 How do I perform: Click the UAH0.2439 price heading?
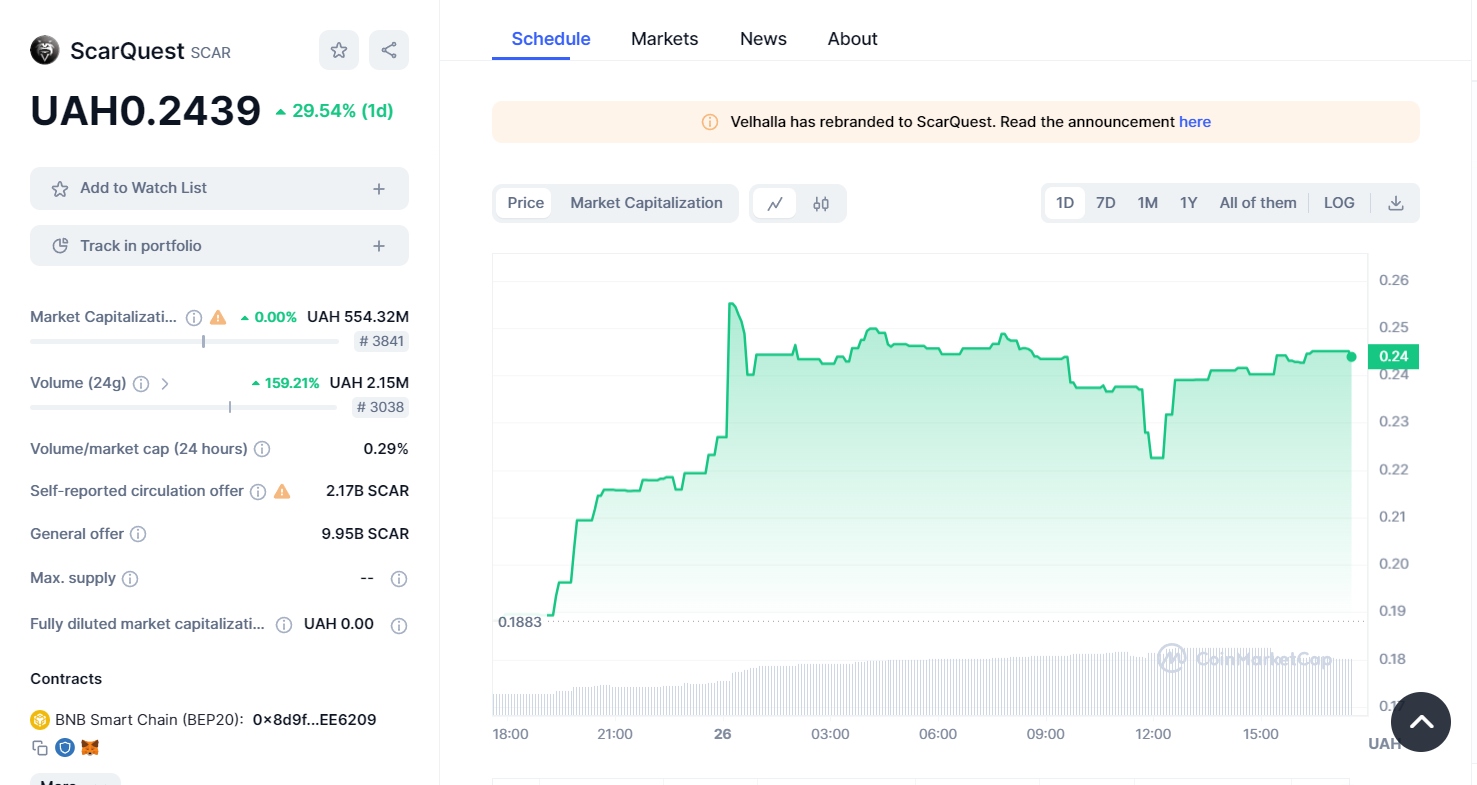pos(146,111)
